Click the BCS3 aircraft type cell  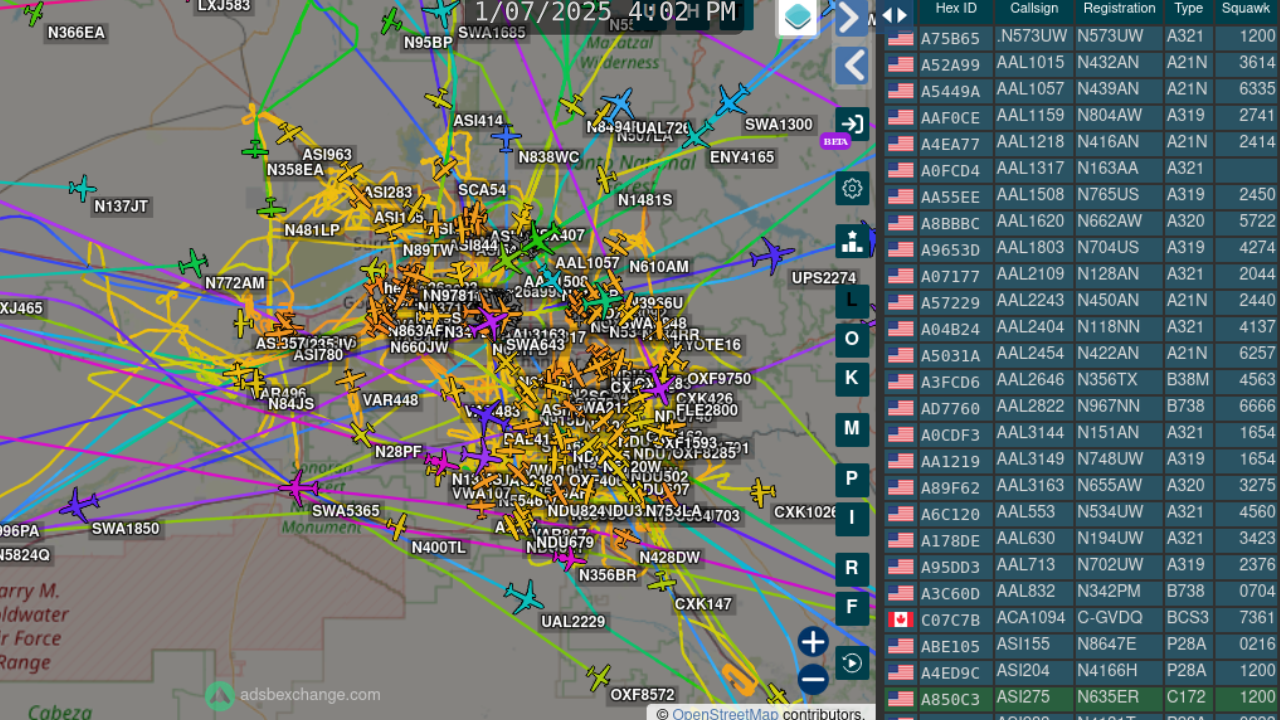pyautogui.click(x=1189, y=619)
